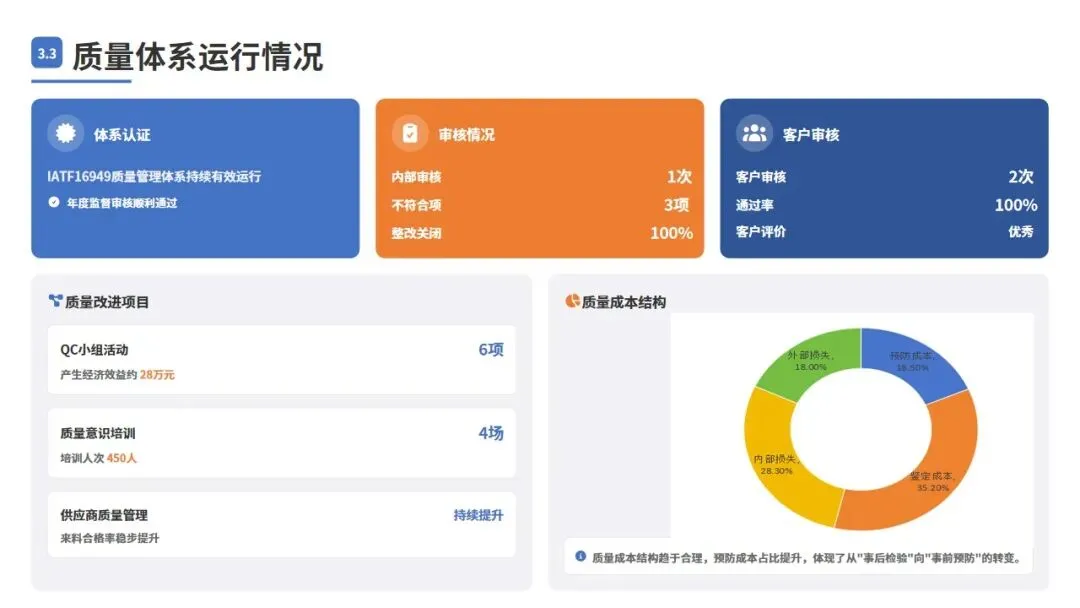Viewport: 1080px width, 608px height.
Task: Click the 质量改进项目 section heading
Action: tap(107, 302)
